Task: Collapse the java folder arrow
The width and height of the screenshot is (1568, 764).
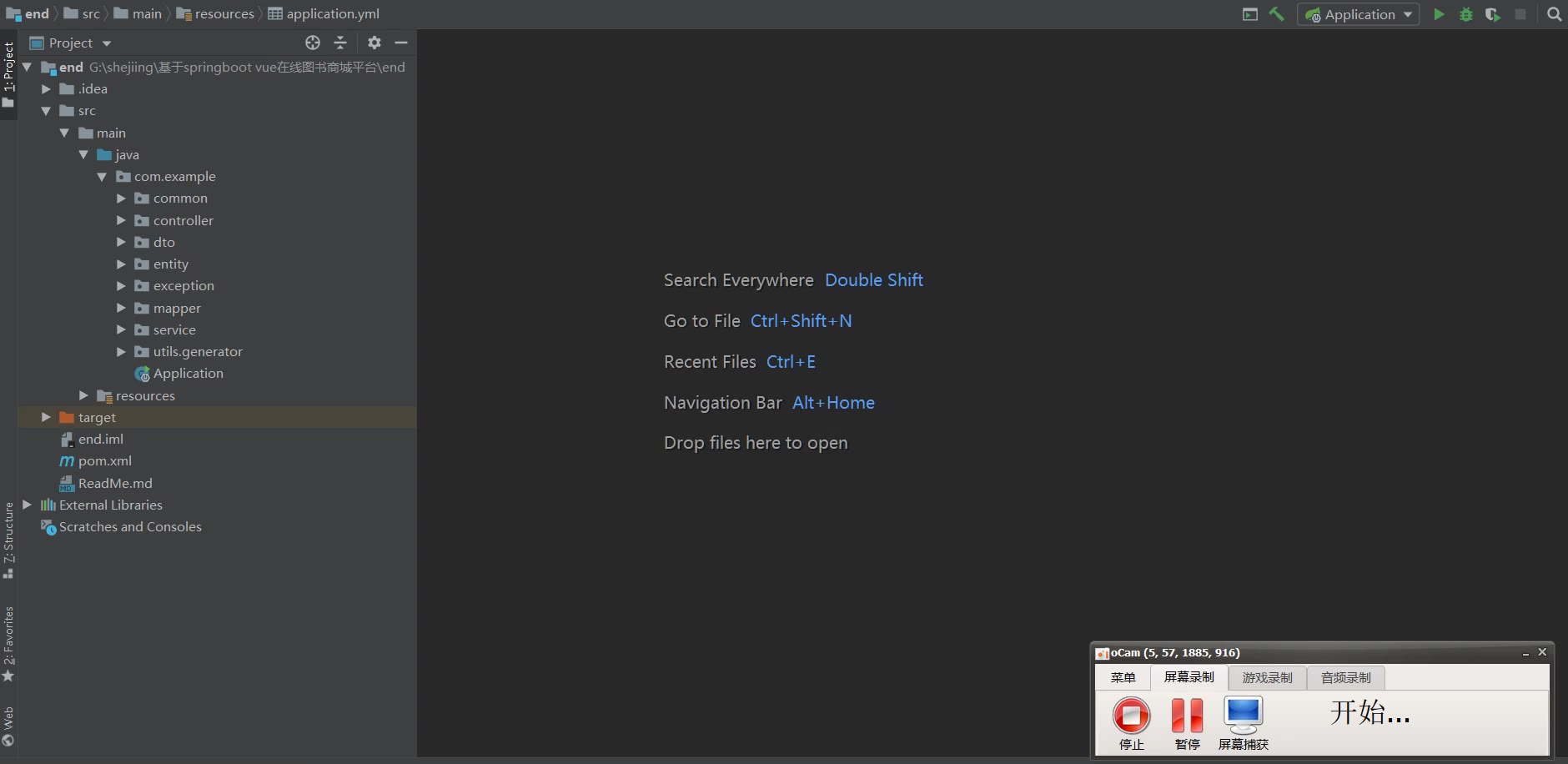Action: click(x=84, y=154)
